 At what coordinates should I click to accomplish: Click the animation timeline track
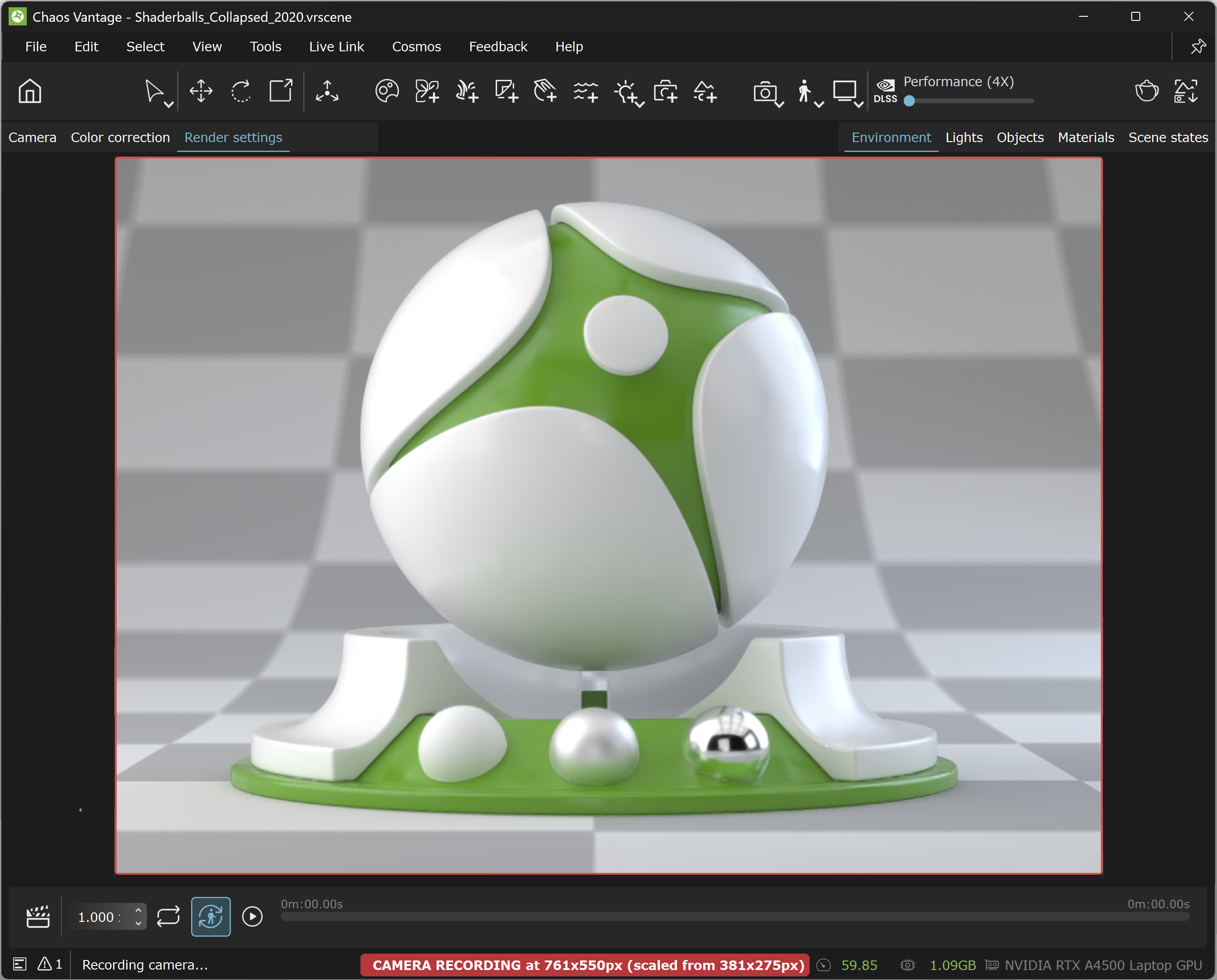[735, 917]
